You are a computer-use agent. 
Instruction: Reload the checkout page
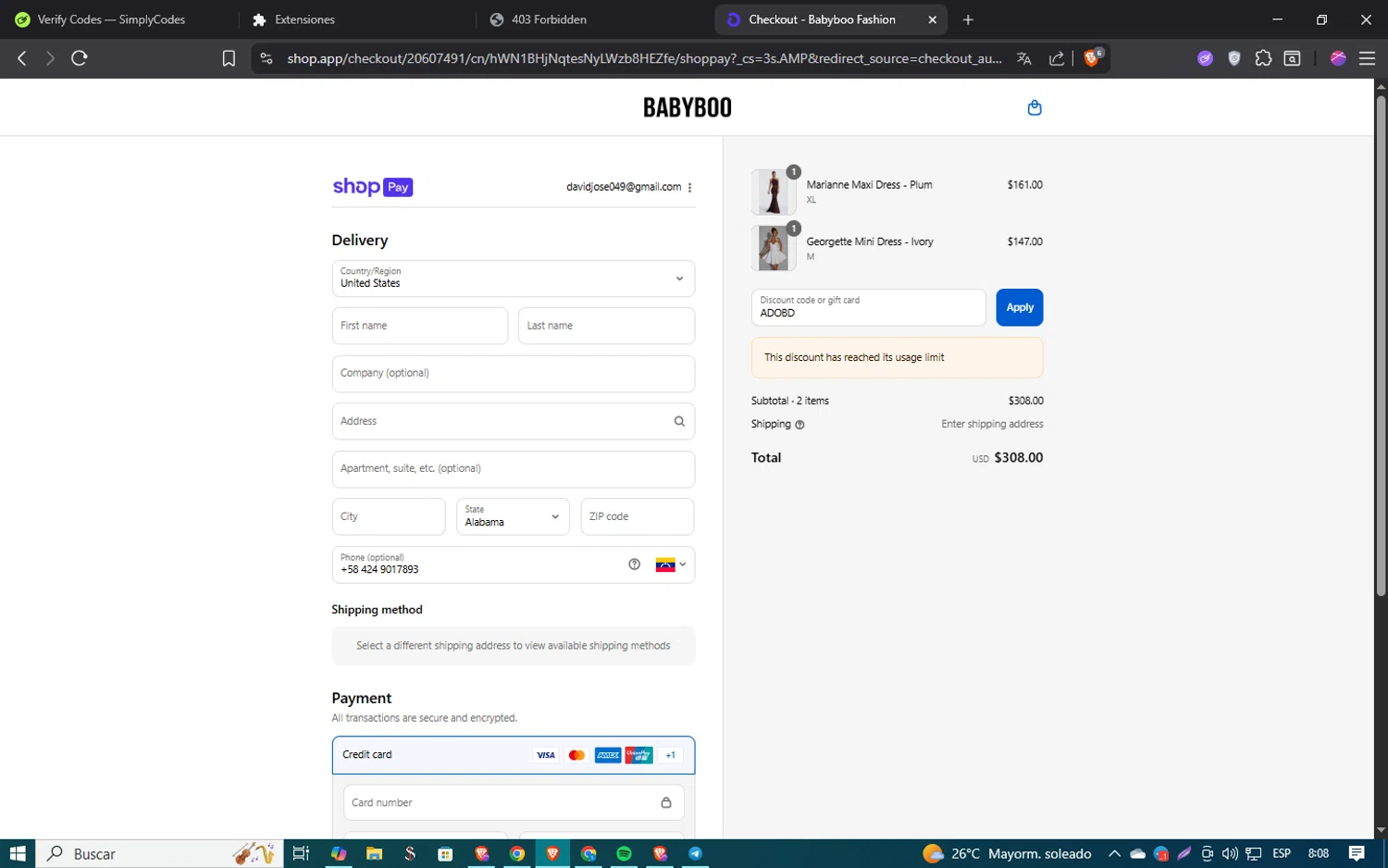coord(80,58)
